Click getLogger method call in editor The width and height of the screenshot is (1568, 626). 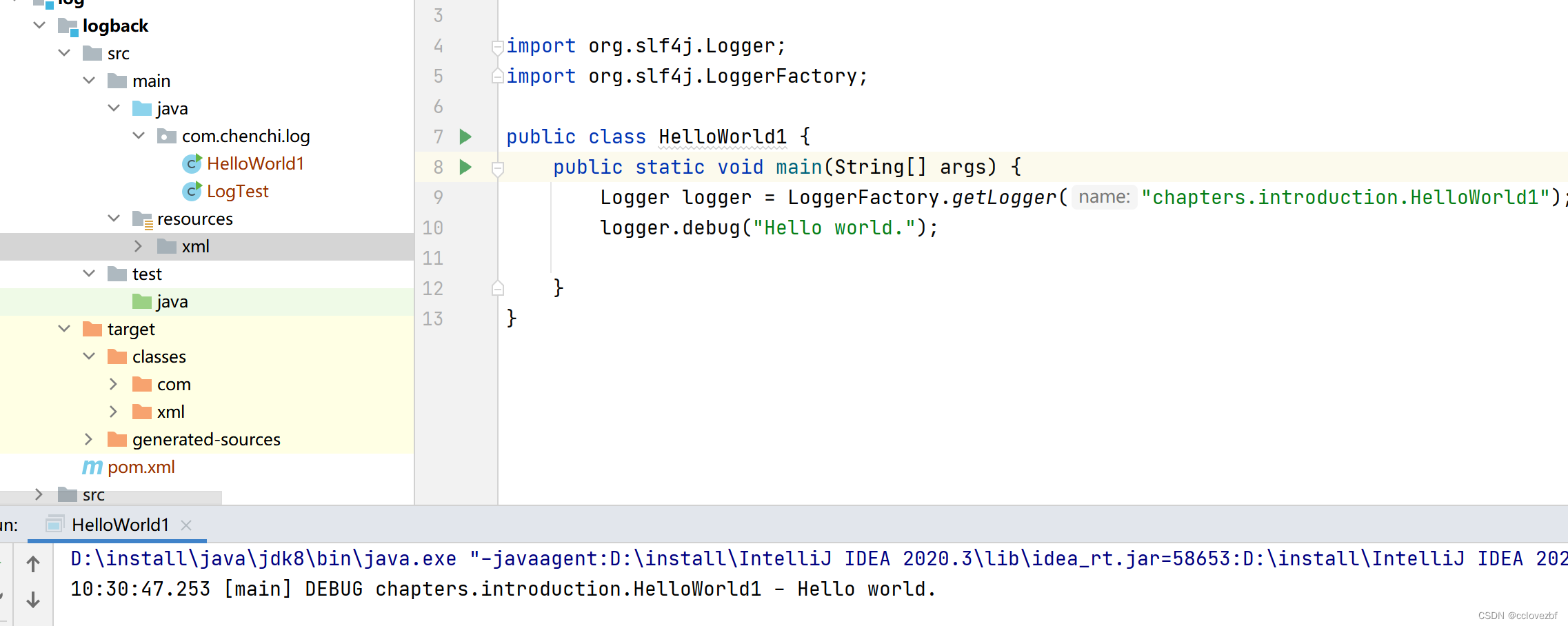1004,197
